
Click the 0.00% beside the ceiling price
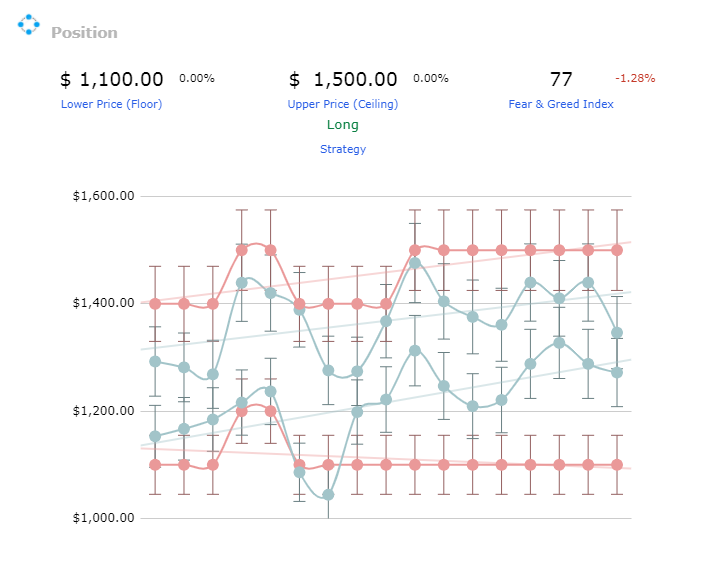tap(431, 78)
